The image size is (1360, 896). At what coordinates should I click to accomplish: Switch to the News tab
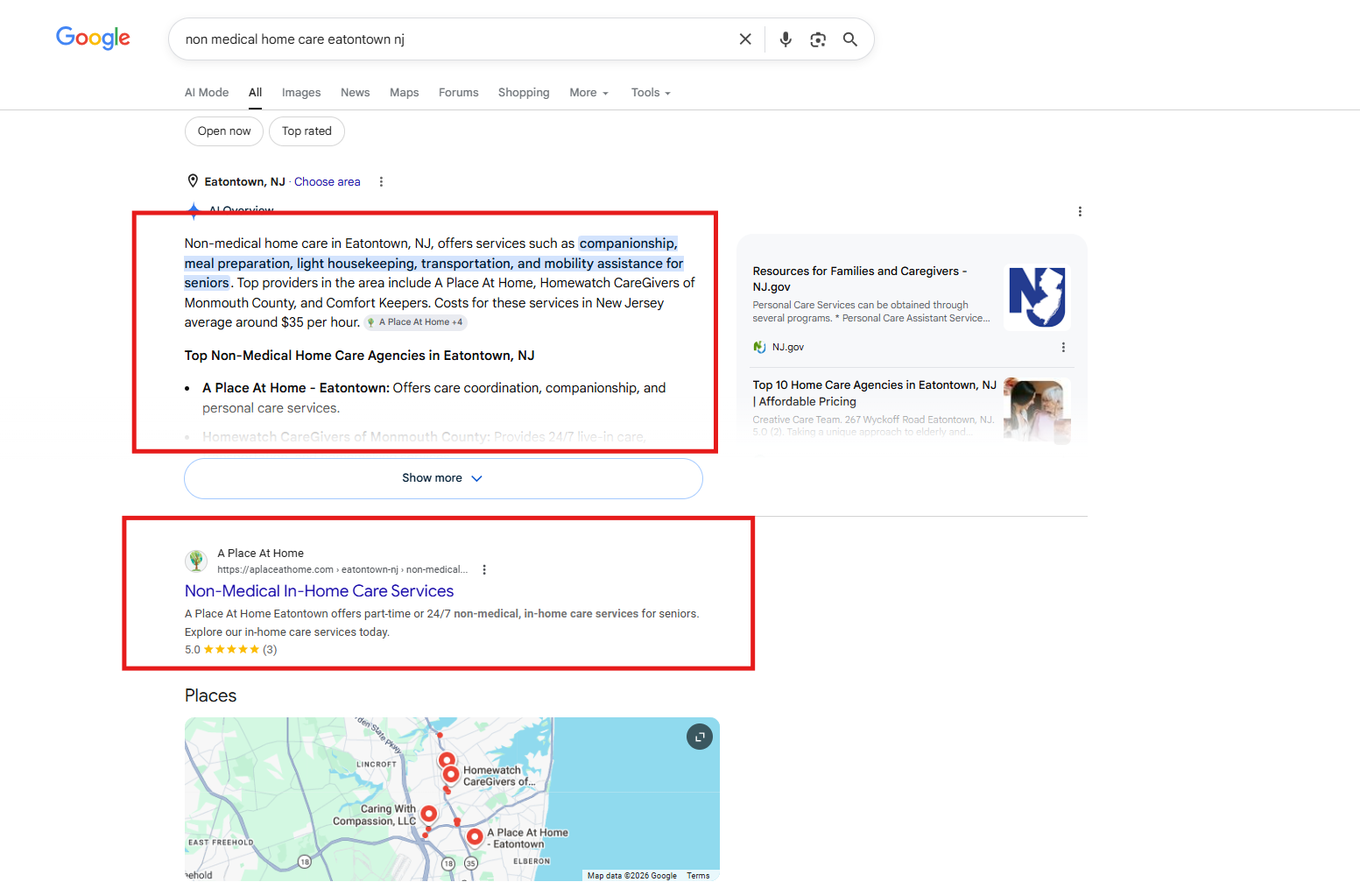point(356,93)
